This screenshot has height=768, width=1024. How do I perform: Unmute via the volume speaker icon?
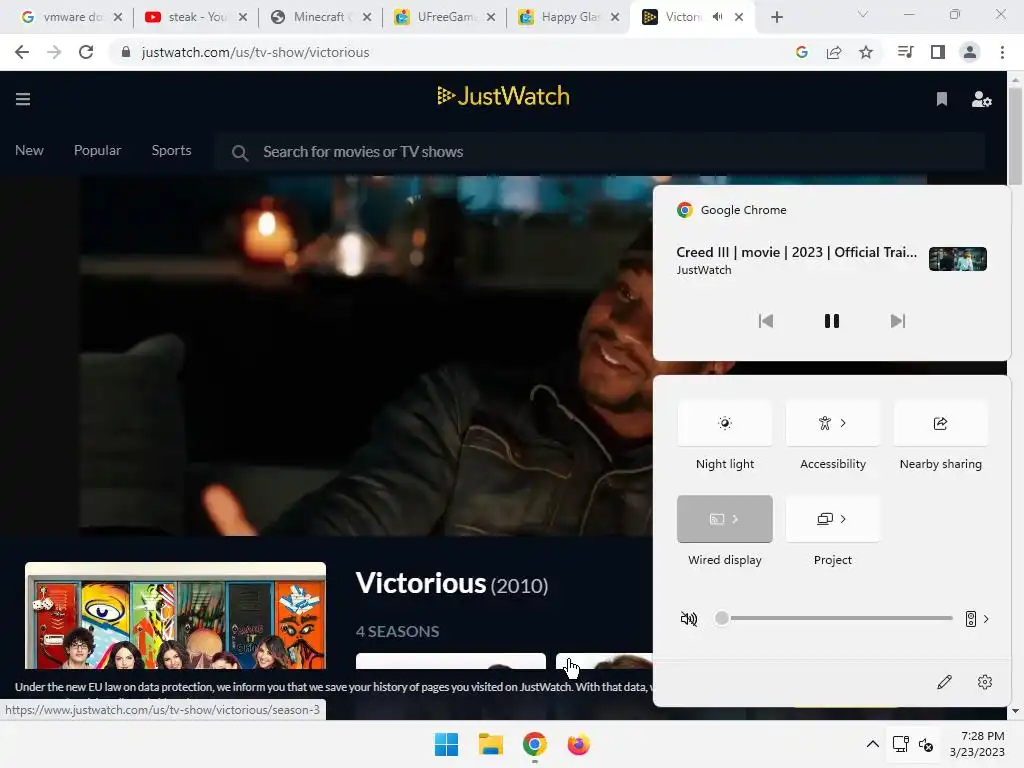689,618
